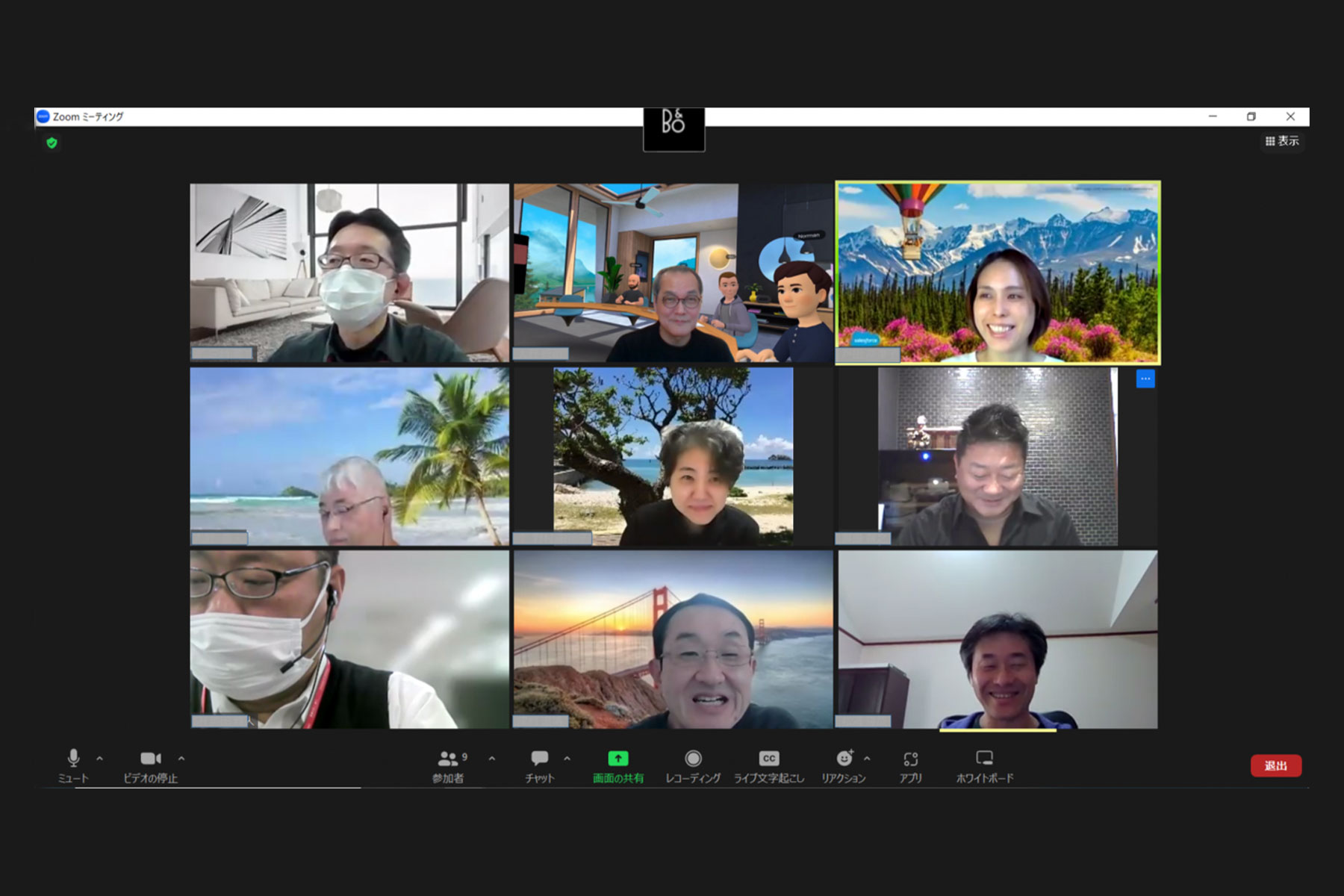Expand audio options arrow beside mute

coord(100,759)
